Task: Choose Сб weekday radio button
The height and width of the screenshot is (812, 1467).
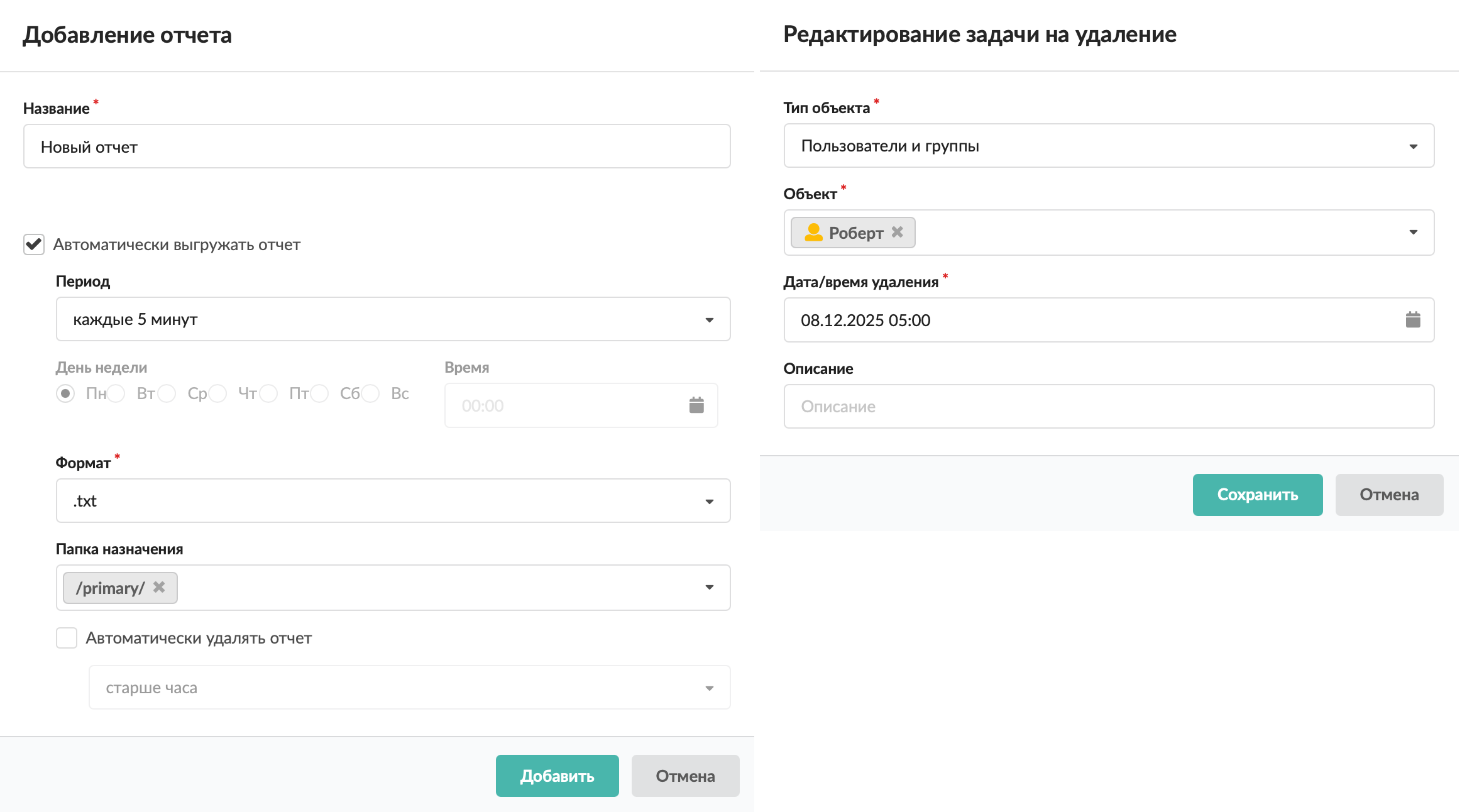Action: pyautogui.click(x=319, y=393)
